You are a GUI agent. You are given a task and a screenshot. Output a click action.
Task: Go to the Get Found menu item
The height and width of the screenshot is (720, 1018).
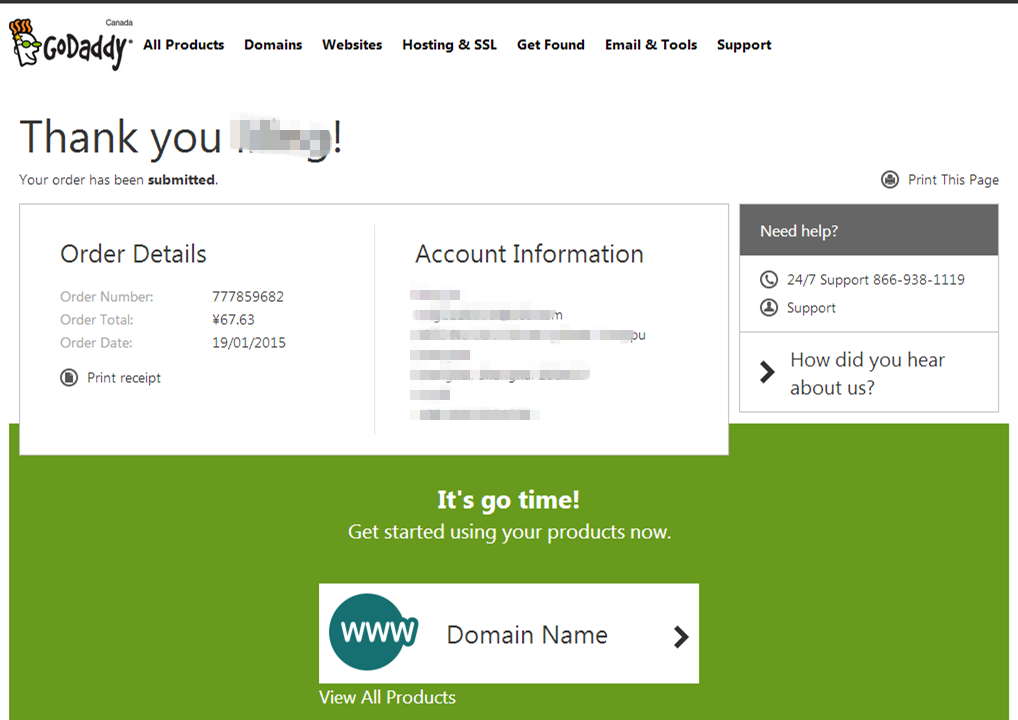click(x=550, y=45)
